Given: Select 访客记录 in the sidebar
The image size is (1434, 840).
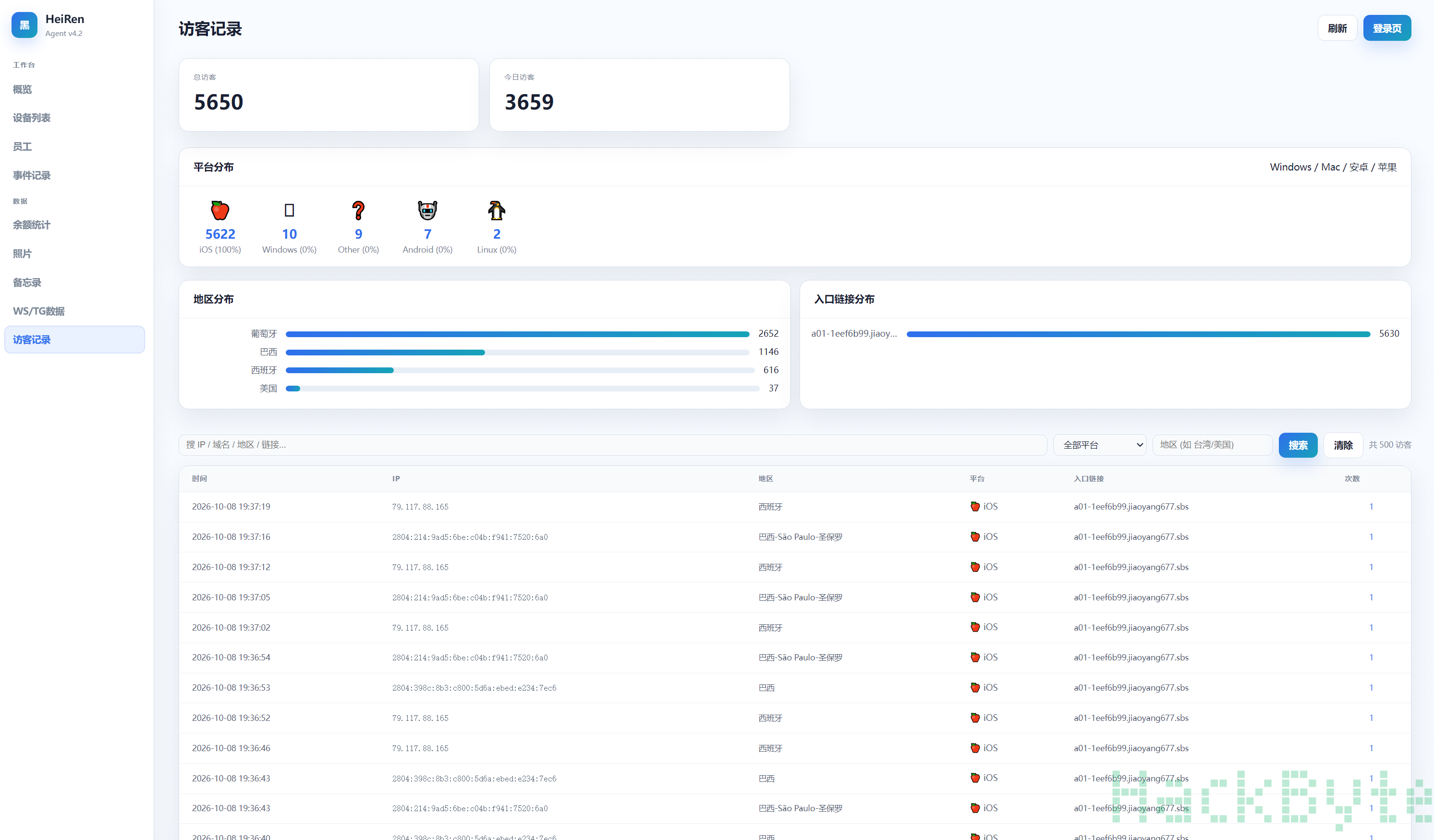Looking at the screenshot, I should [x=74, y=340].
